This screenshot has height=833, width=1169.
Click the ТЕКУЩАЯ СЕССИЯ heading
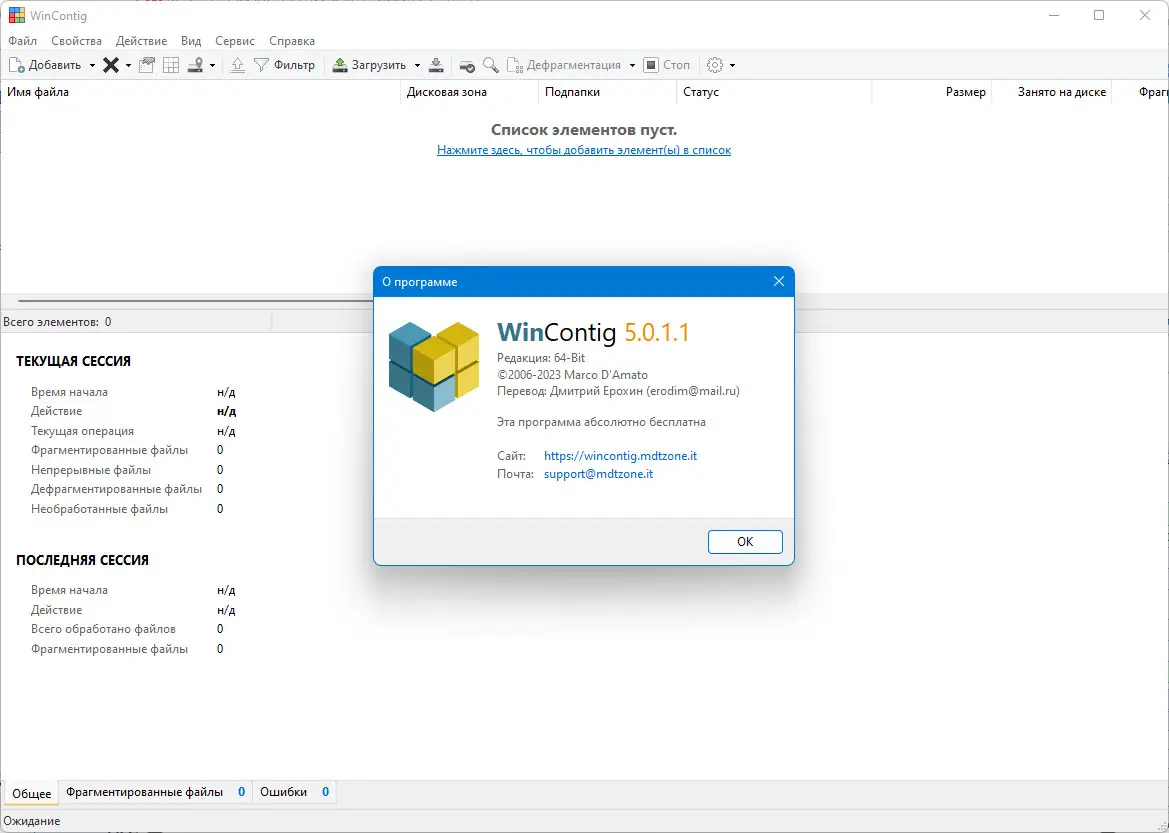pos(73,361)
